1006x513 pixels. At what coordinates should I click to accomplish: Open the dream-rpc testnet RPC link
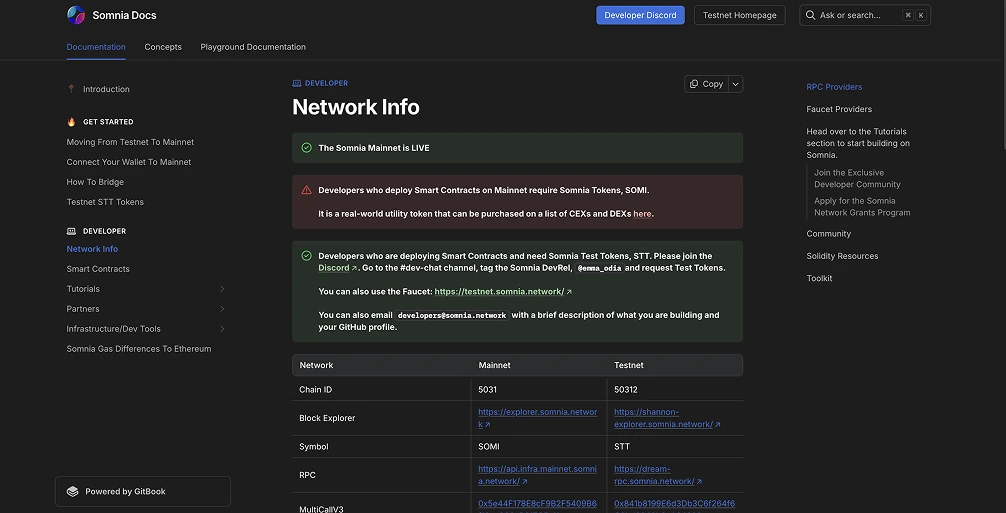coord(658,475)
